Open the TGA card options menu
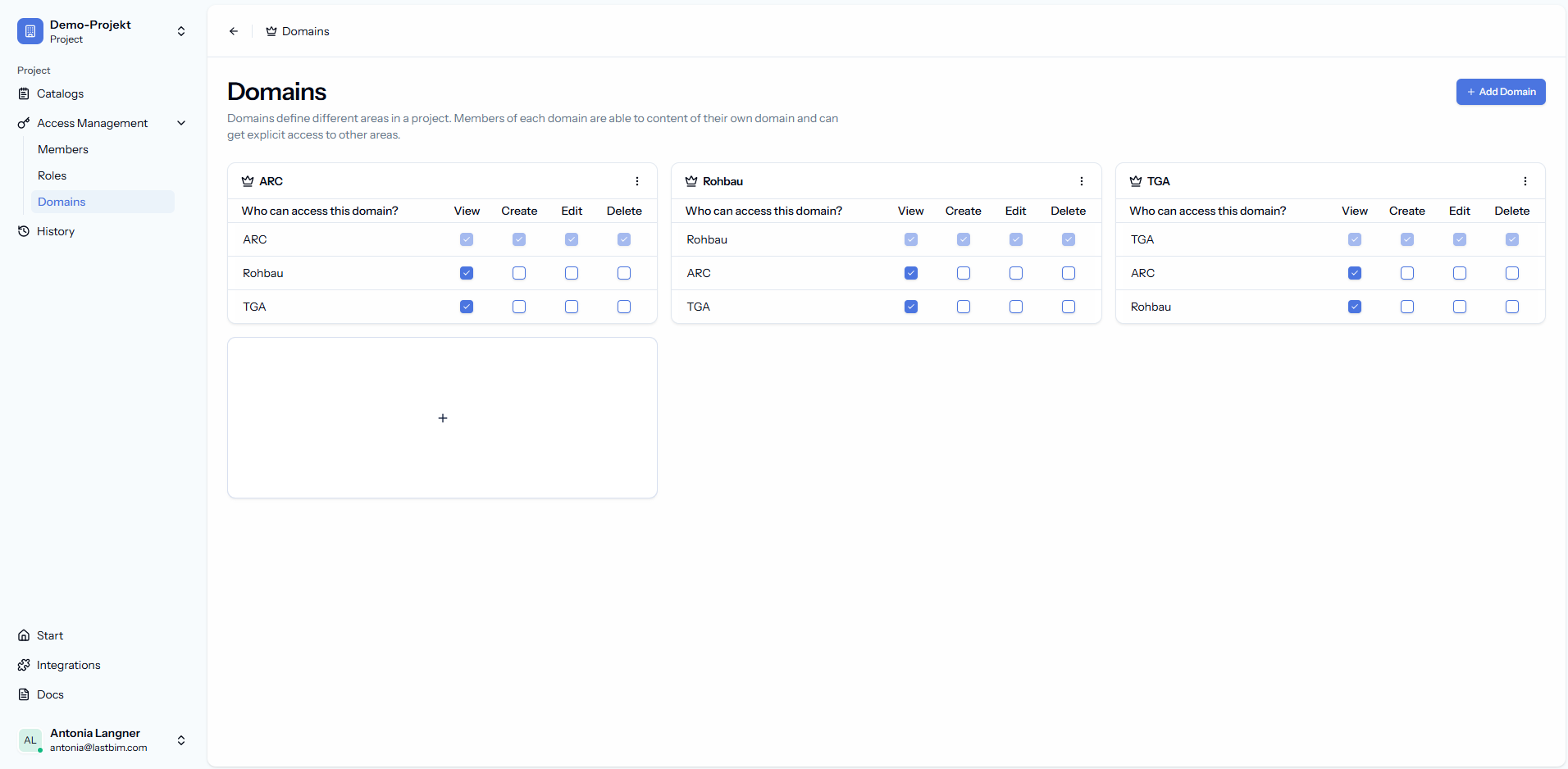Image resolution: width=1568 pixels, height=769 pixels. pos(1525,181)
